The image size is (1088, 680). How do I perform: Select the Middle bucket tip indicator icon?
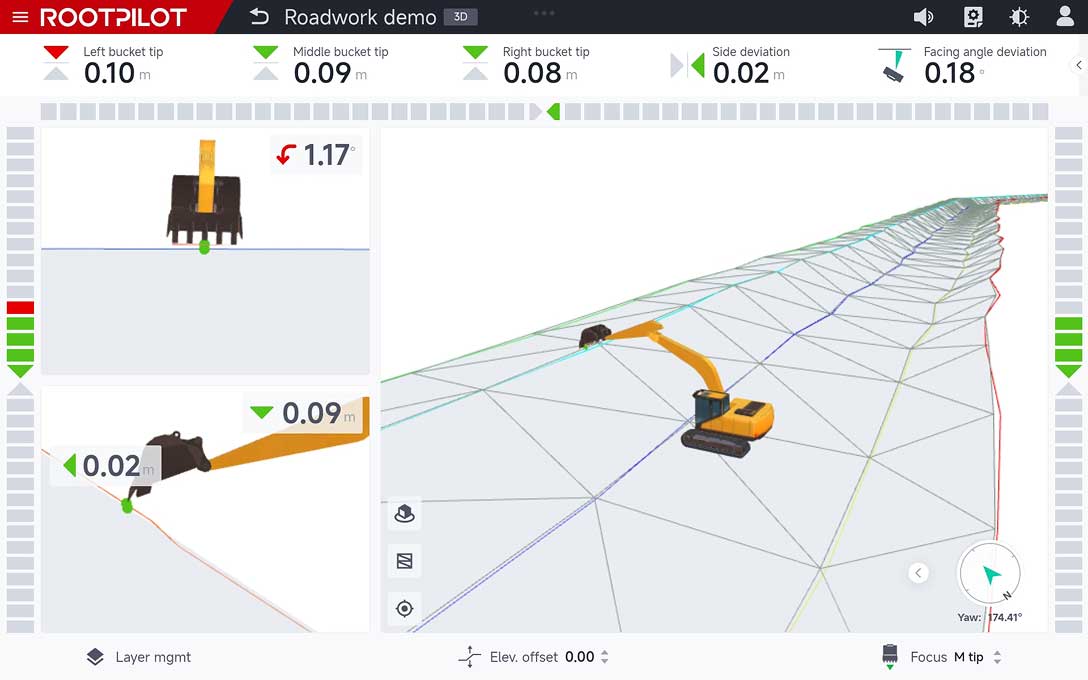(266, 62)
